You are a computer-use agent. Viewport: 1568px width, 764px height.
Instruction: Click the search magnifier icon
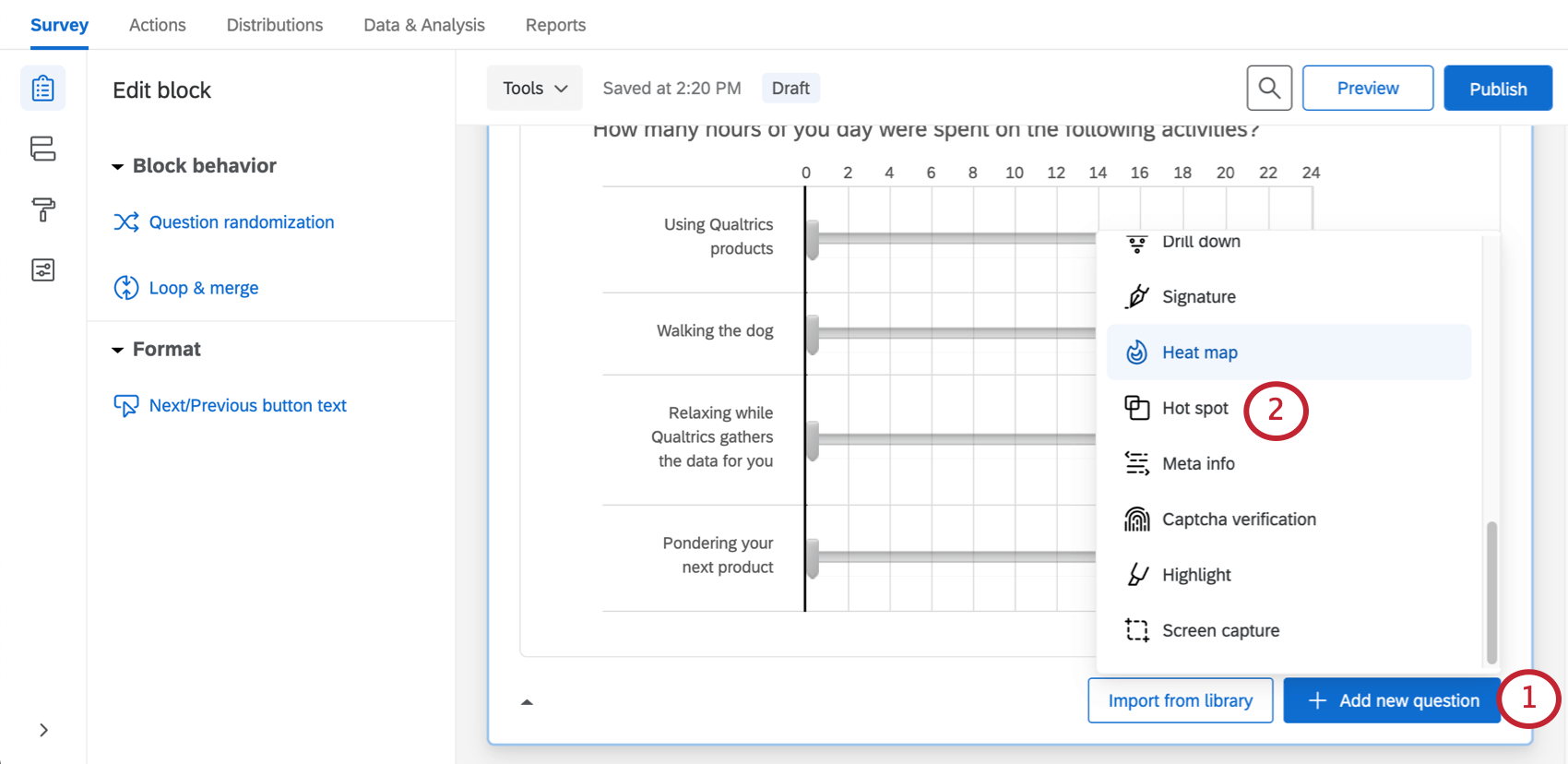[x=1268, y=89]
